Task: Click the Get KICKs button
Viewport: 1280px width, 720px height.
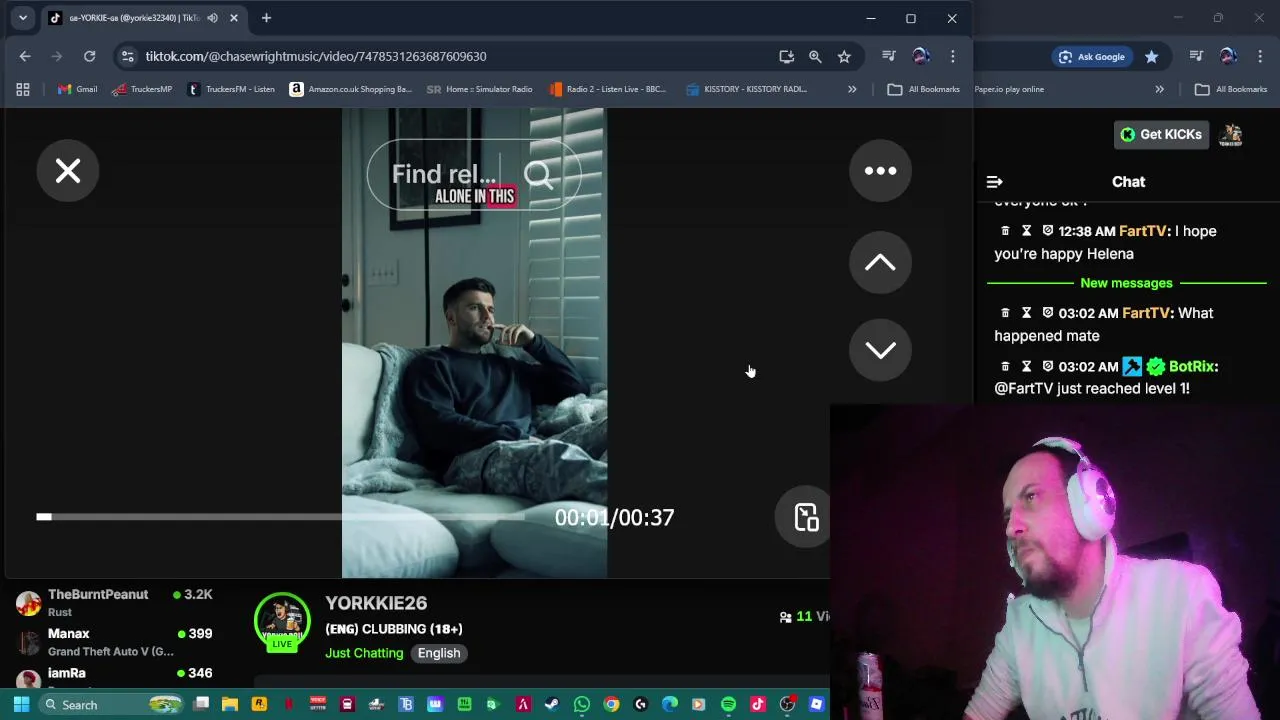Action: click(x=1161, y=135)
